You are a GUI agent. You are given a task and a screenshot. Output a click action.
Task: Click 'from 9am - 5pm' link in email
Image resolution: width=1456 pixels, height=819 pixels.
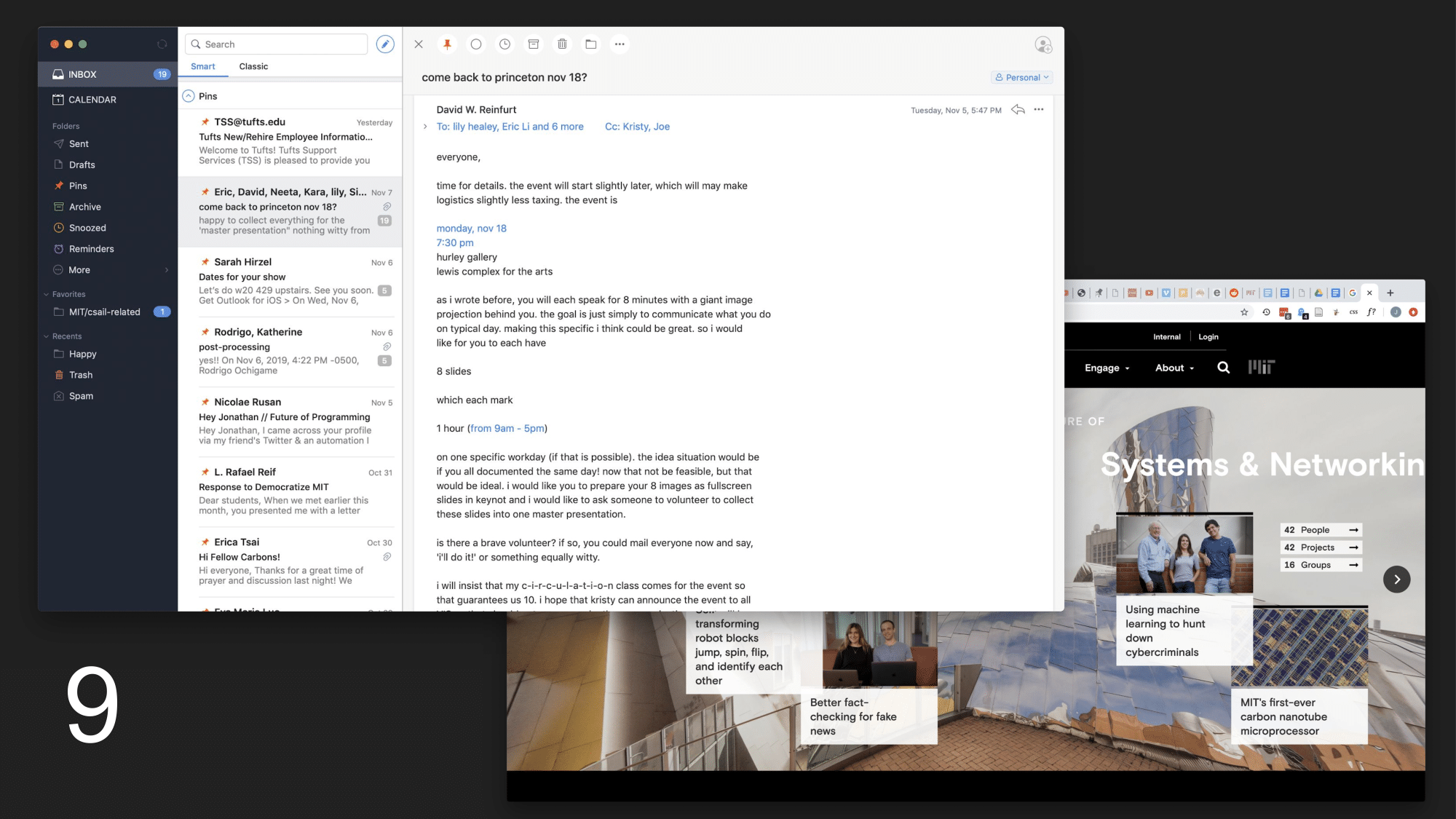pyautogui.click(x=507, y=429)
